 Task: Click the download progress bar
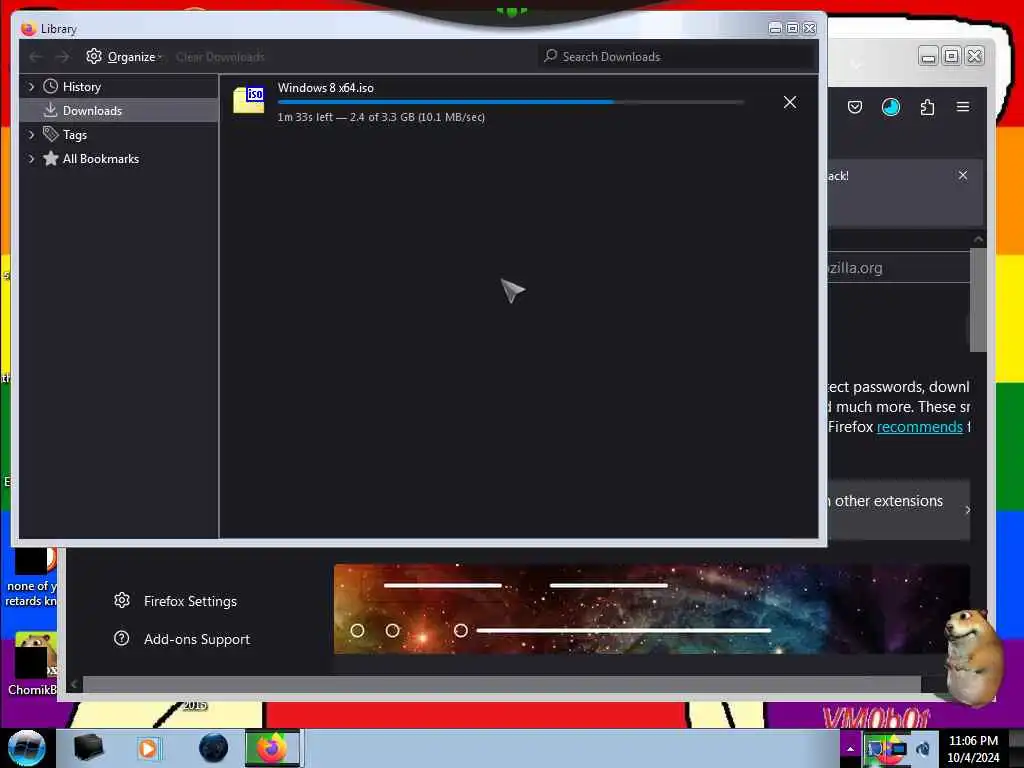pos(511,102)
